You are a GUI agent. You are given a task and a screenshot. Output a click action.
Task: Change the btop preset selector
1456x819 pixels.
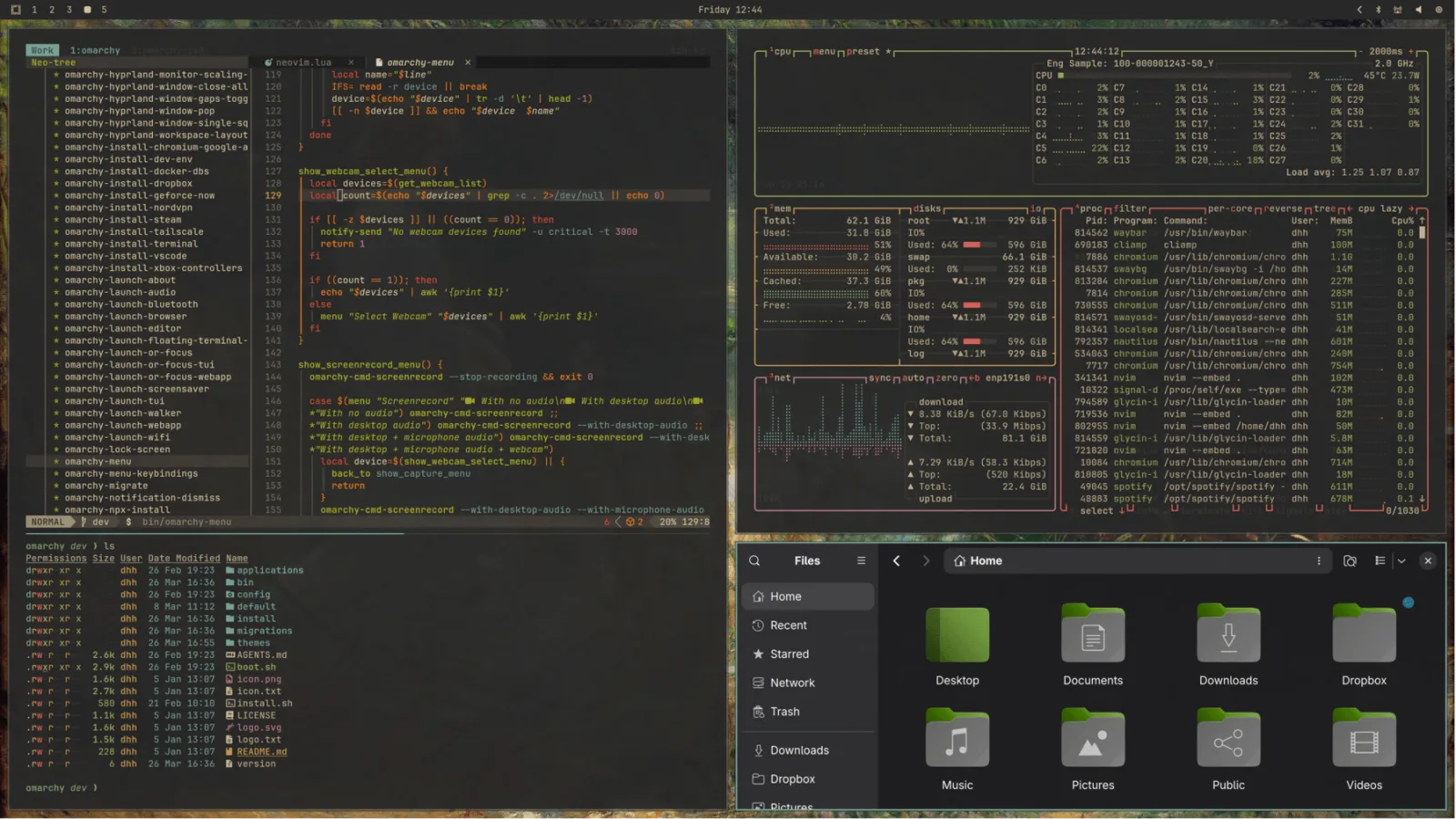(x=868, y=52)
